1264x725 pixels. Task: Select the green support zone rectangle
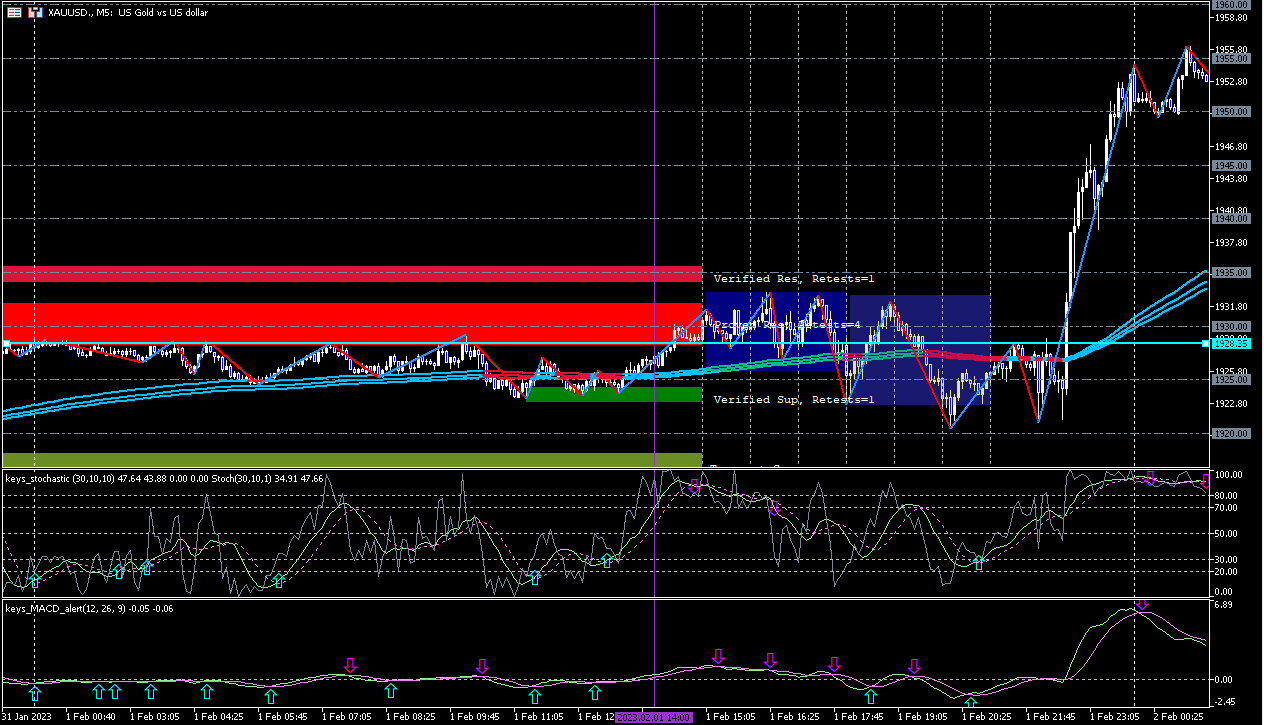pos(613,394)
